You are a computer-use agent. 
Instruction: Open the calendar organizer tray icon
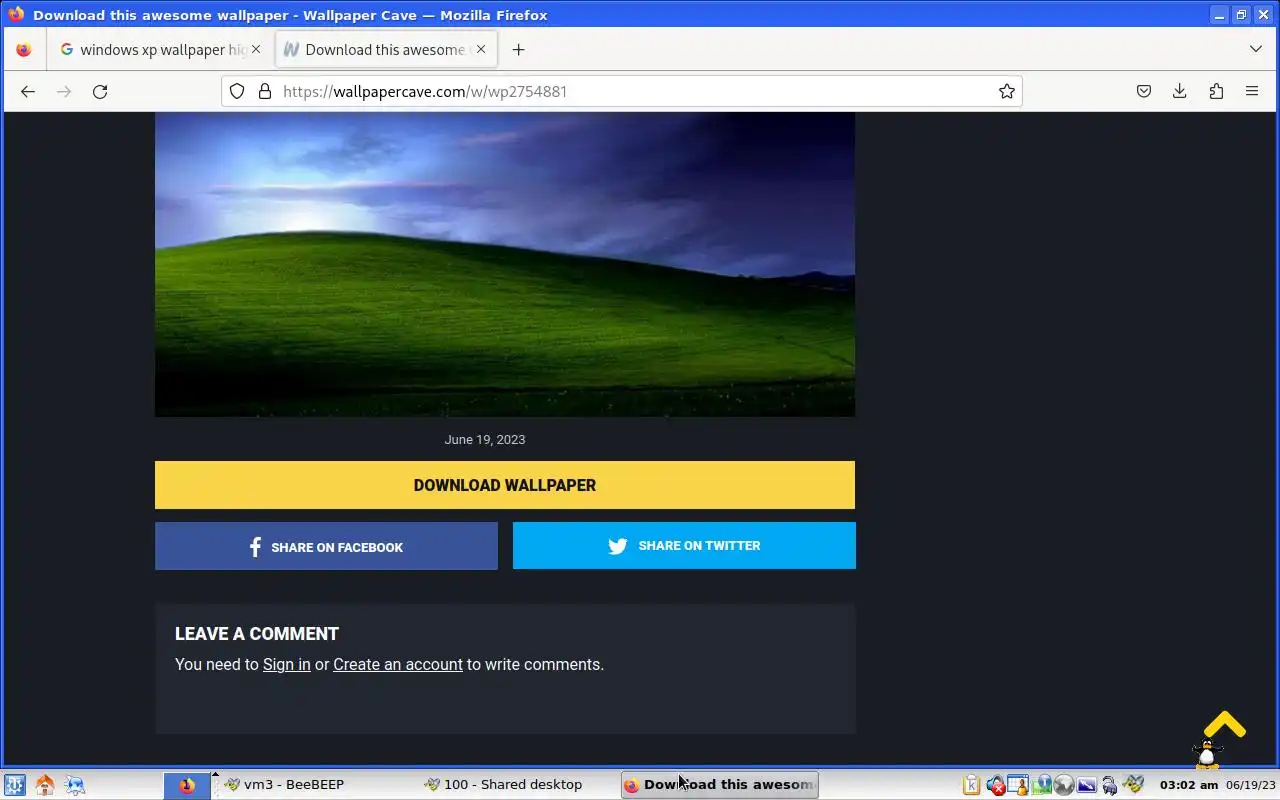1018,785
